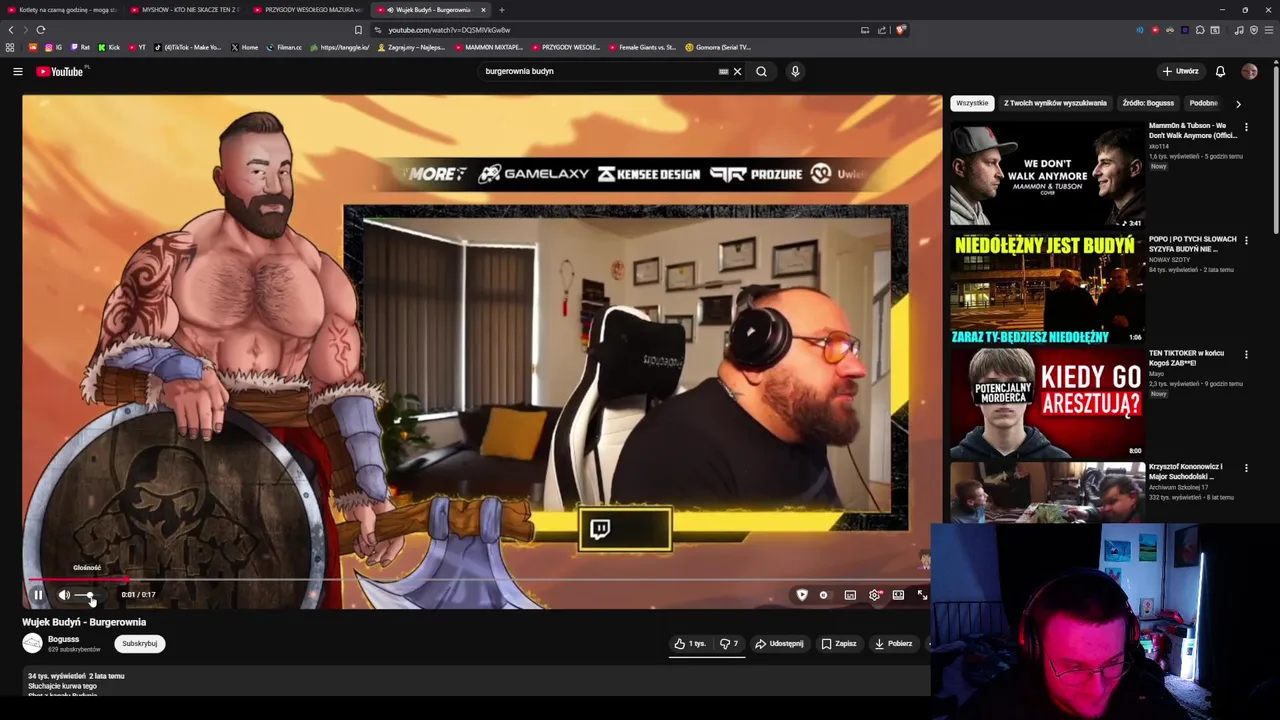Click the browser address bar URL
The image size is (1280, 720).
[449, 30]
